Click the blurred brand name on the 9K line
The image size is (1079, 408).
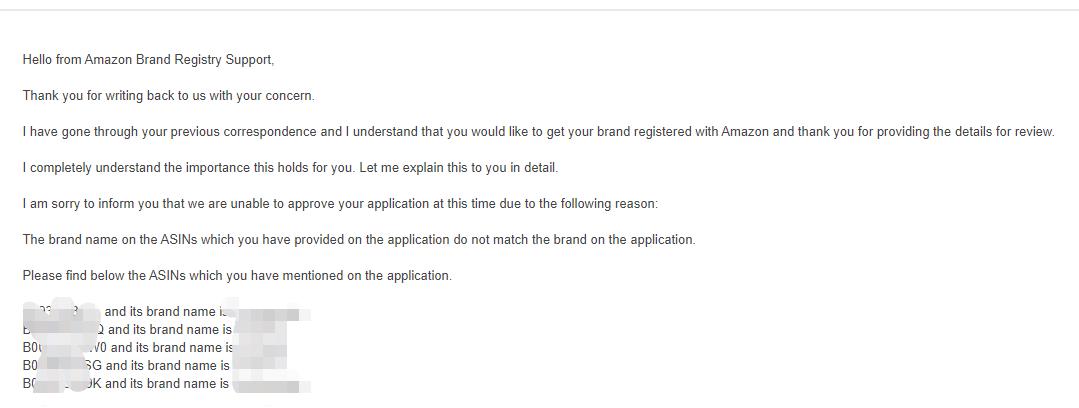coord(272,384)
